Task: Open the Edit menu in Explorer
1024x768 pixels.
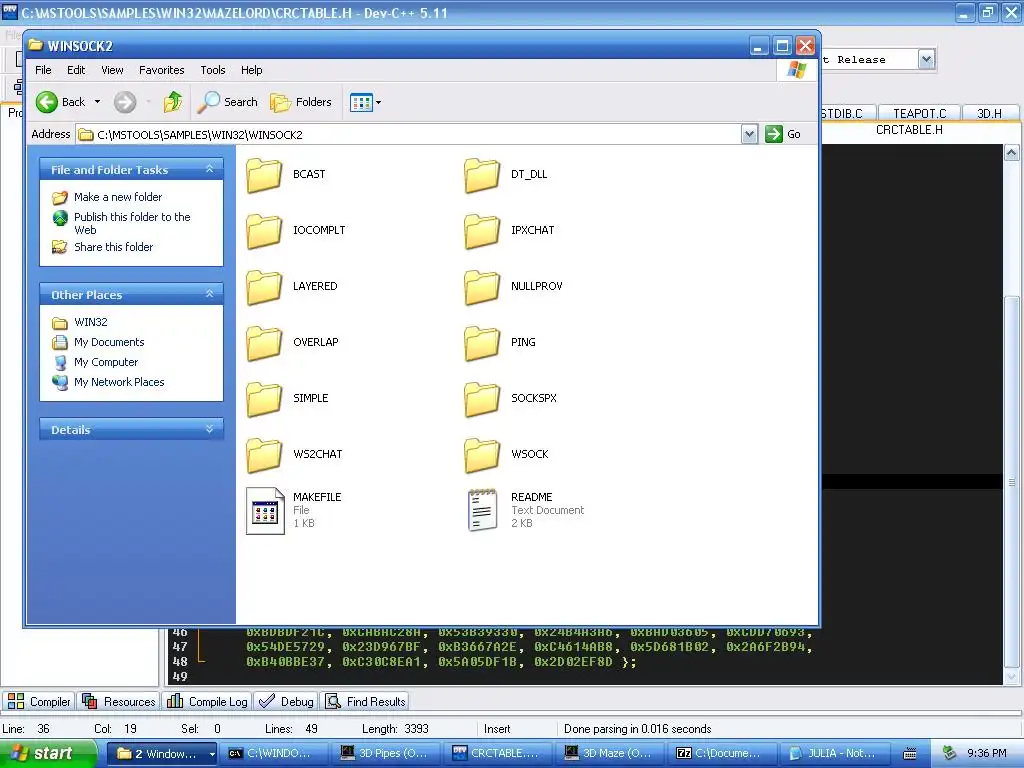Action: pos(76,70)
